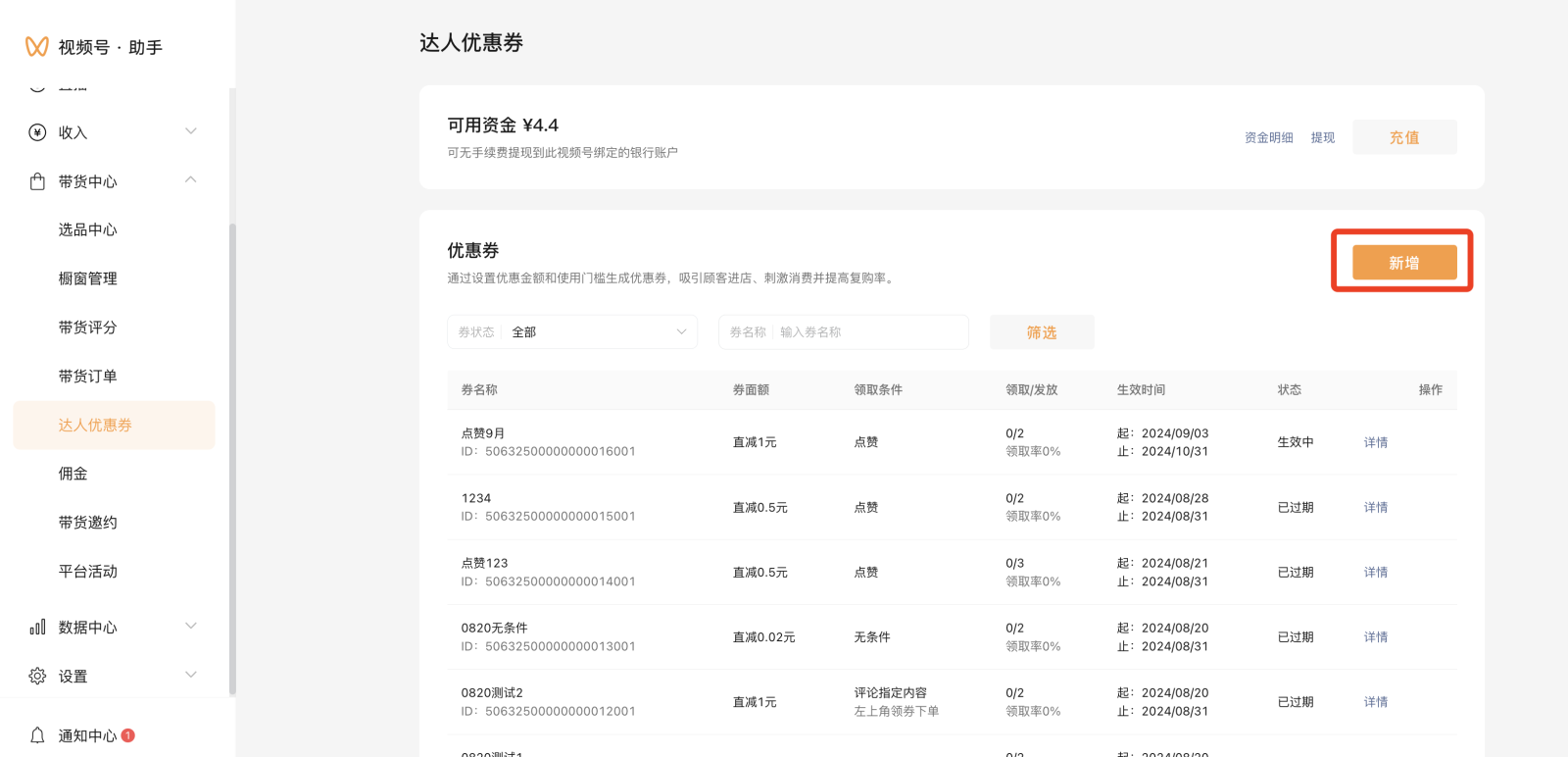Expand the 数据中心 menu chevron
The height and width of the screenshot is (757, 1568).
191,626
